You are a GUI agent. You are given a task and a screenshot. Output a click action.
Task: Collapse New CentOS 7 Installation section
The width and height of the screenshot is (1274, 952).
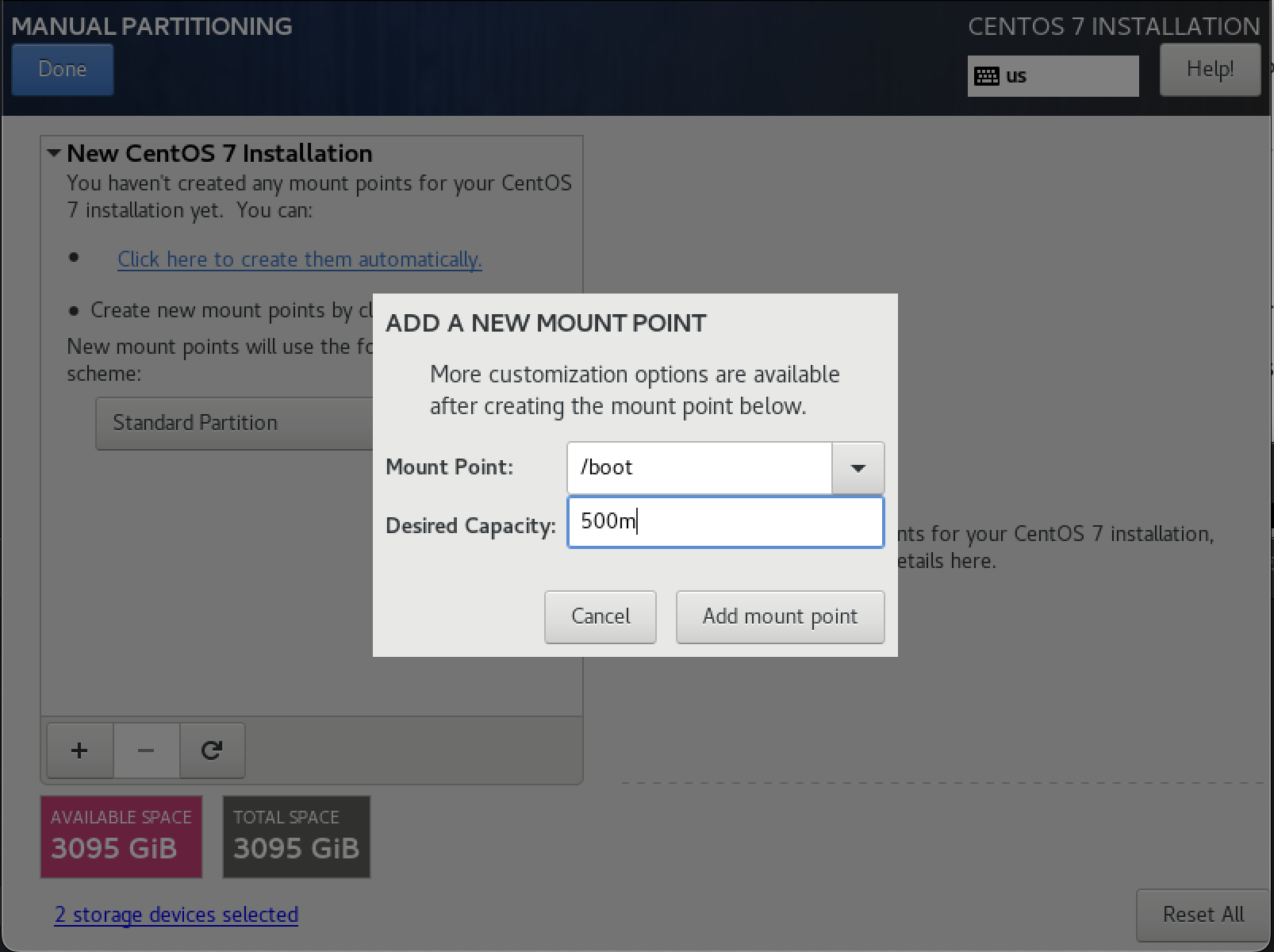pos(54,153)
